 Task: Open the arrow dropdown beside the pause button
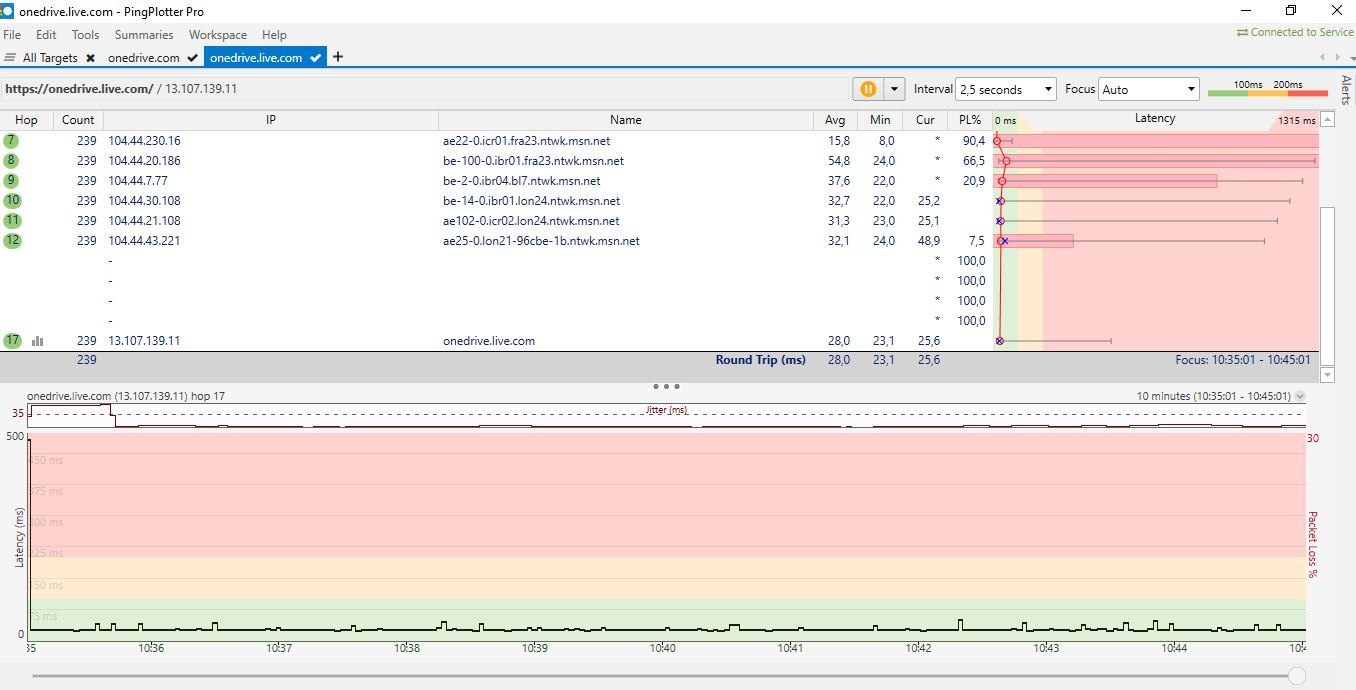[894, 89]
